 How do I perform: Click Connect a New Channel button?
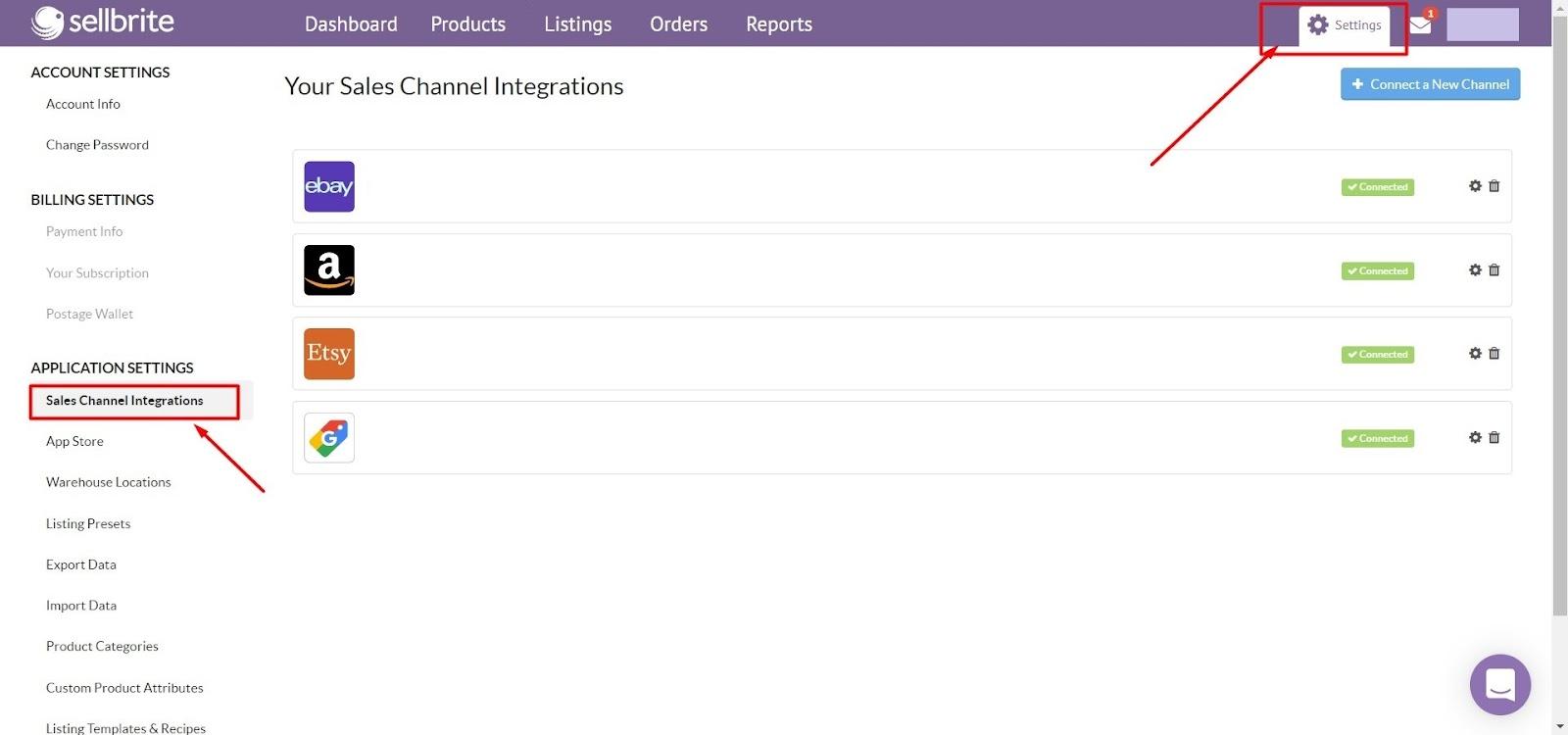pos(1431,84)
